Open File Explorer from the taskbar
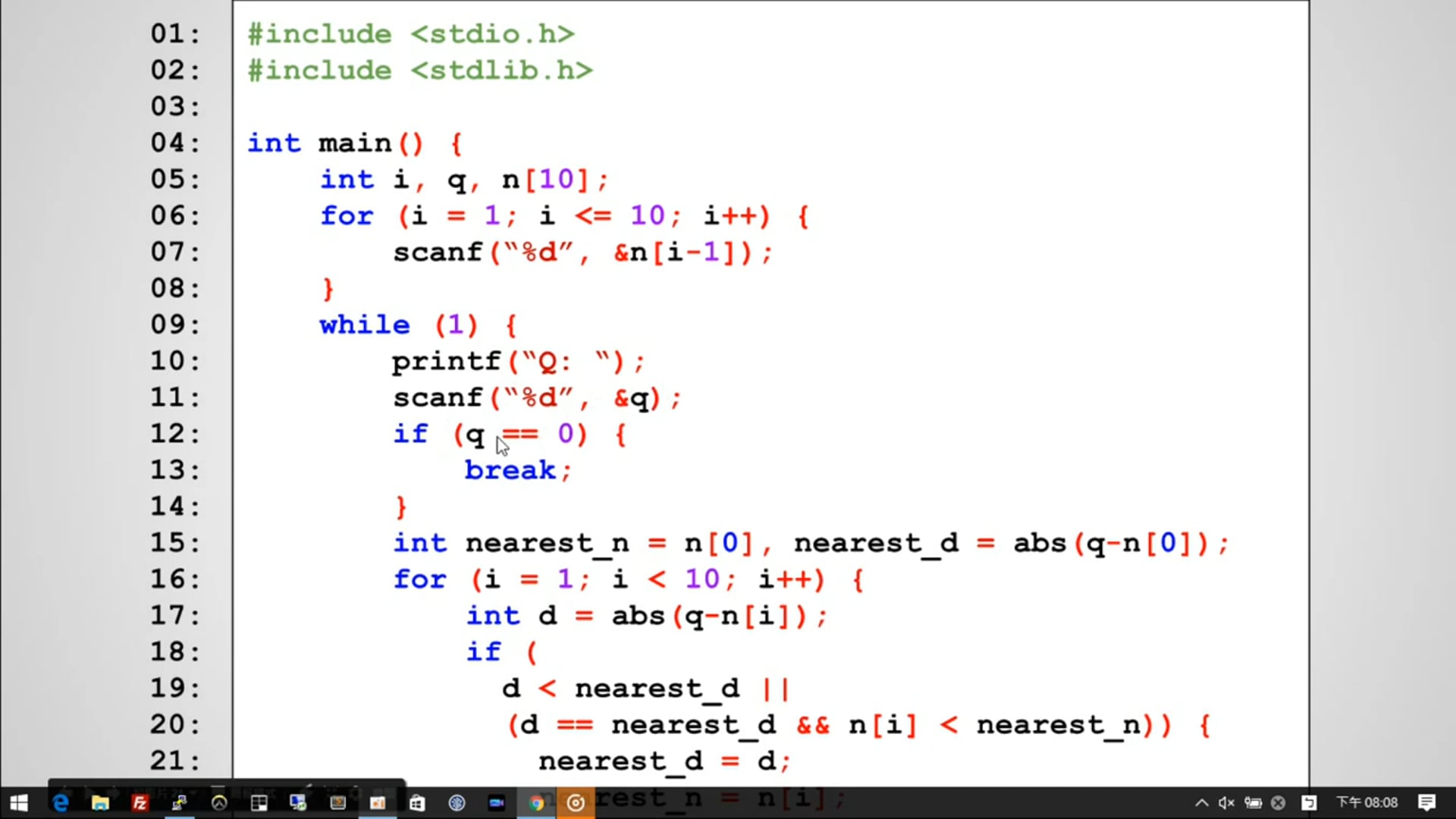This screenshot has height=819, width=1456. 100,802
